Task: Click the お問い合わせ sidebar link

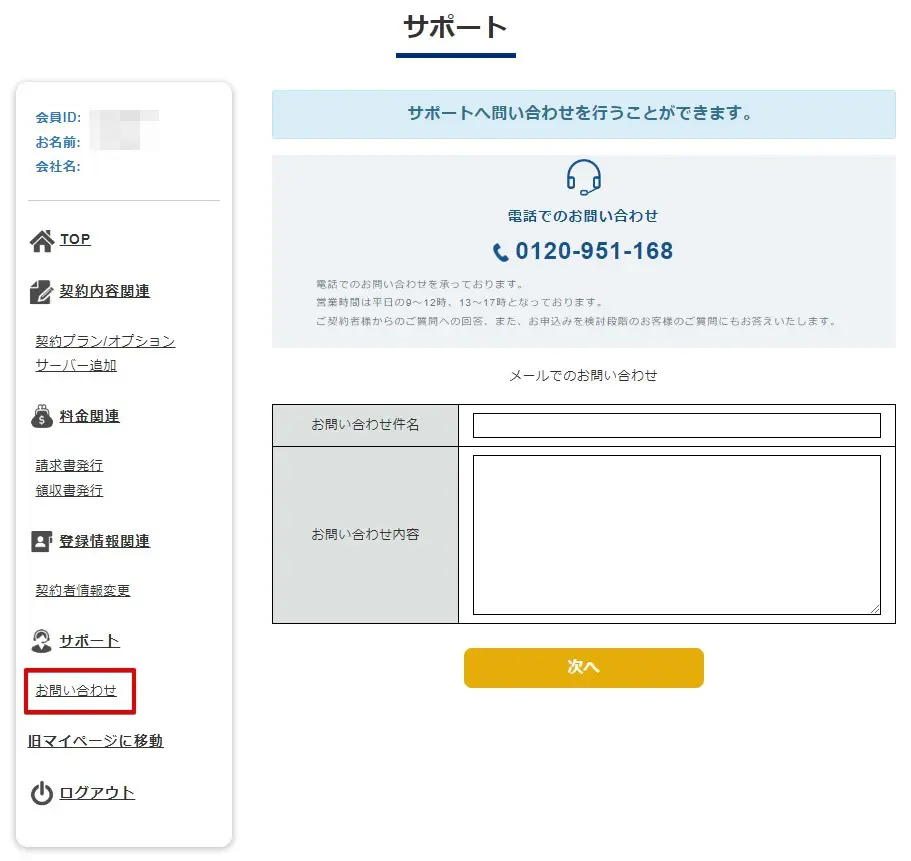Action: (76, 691)
